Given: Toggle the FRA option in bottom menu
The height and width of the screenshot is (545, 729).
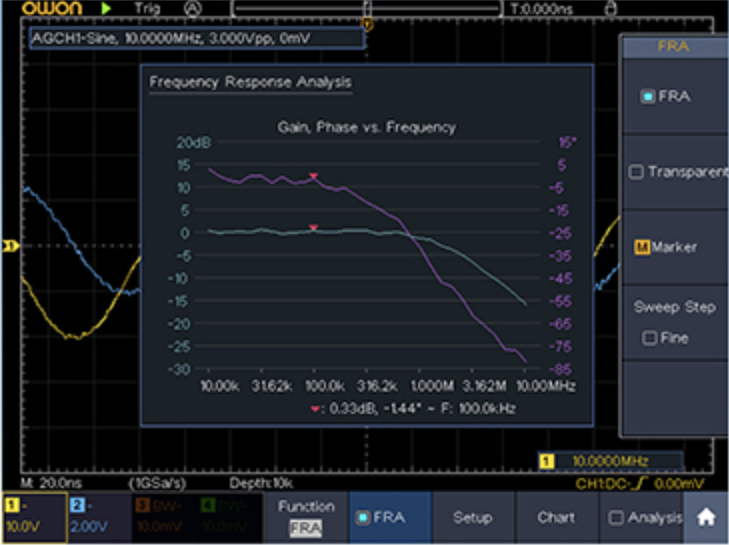Looking at the screenshot, I should pyautogui.click(x=390, y=517).
